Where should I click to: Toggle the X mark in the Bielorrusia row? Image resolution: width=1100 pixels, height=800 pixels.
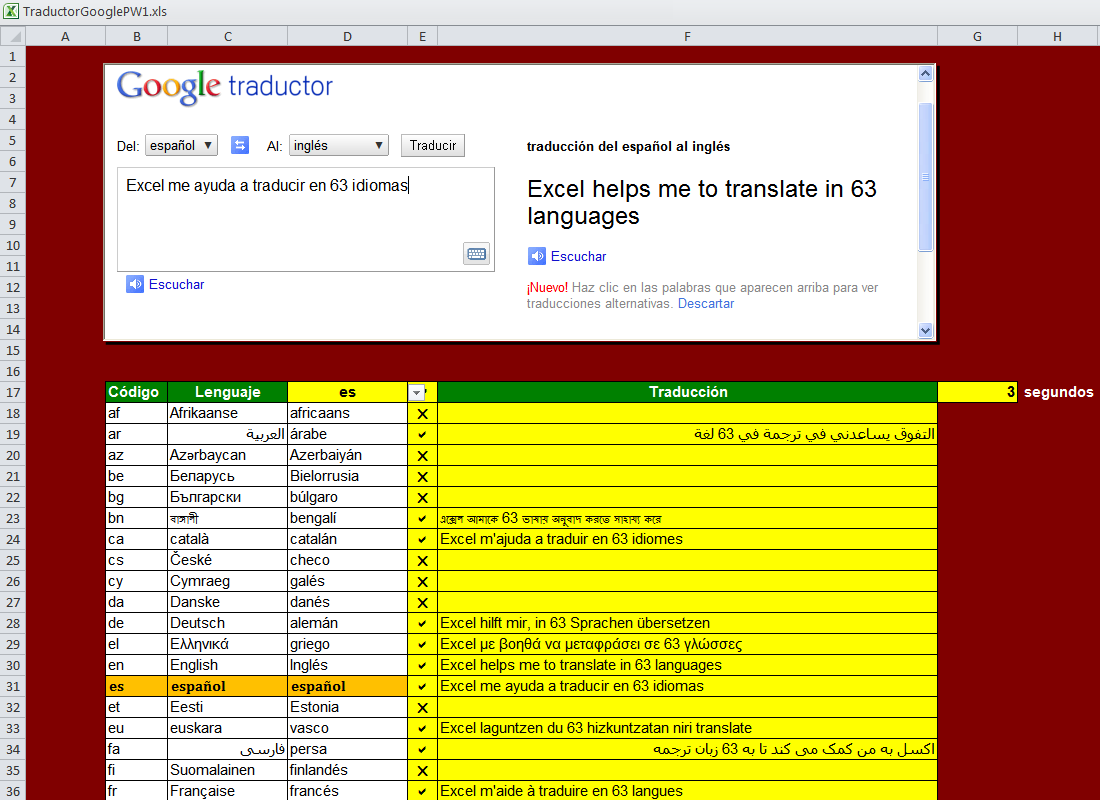(422, 476)
